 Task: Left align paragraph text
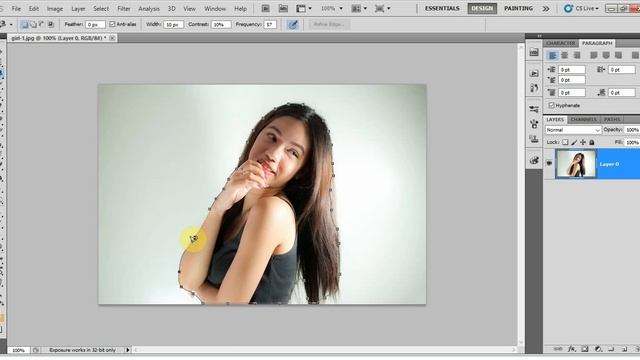pyautogui.click(x=552, y=55)
